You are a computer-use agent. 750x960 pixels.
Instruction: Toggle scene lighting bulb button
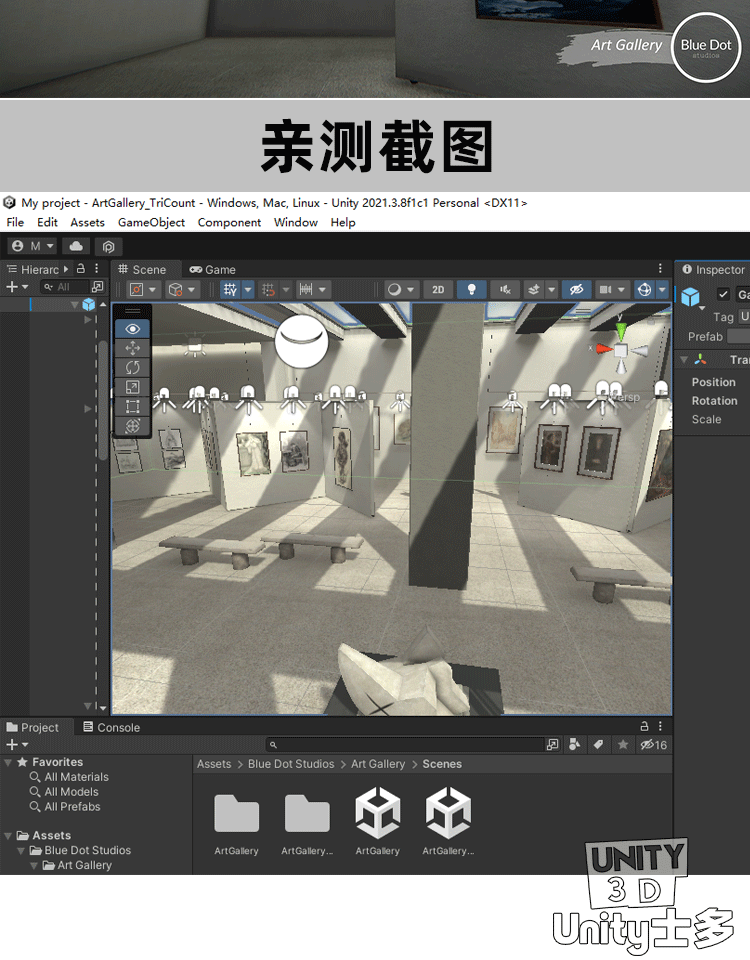click(x=472, y=289)
